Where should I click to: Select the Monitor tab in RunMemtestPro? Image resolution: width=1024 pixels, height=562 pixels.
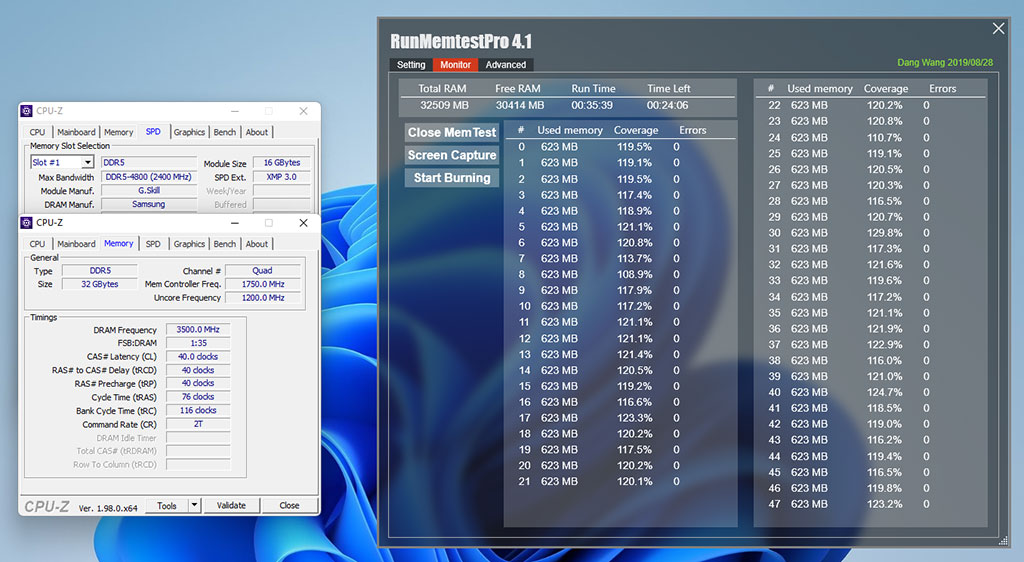[455, 65]
